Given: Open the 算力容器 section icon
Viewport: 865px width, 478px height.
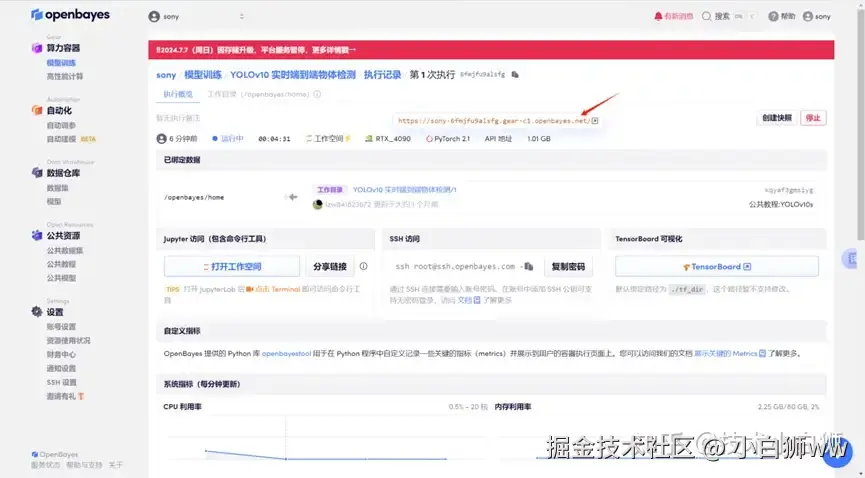Looking at the screenshot, I should (37, 48).
